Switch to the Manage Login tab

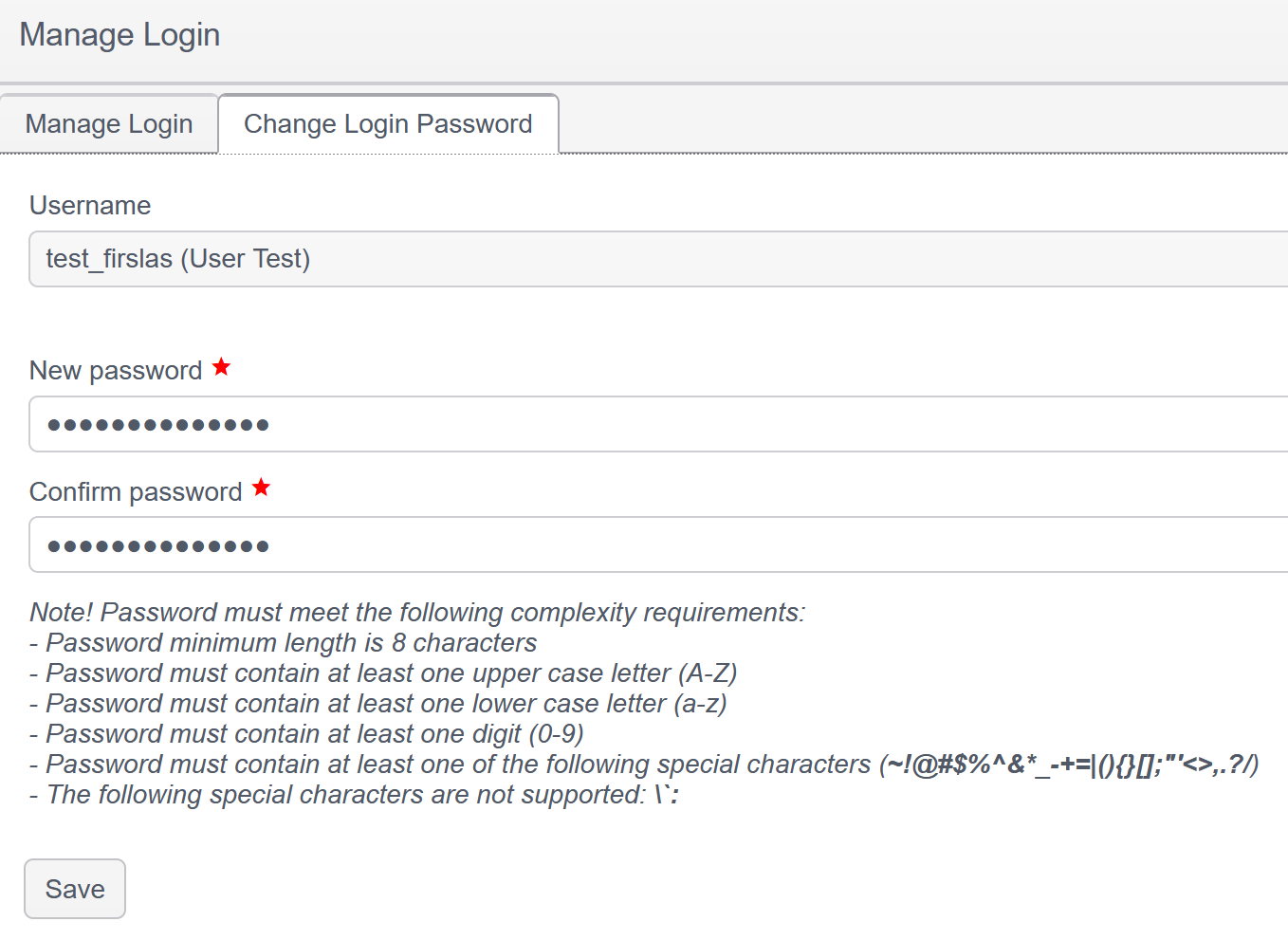point(109,123)
